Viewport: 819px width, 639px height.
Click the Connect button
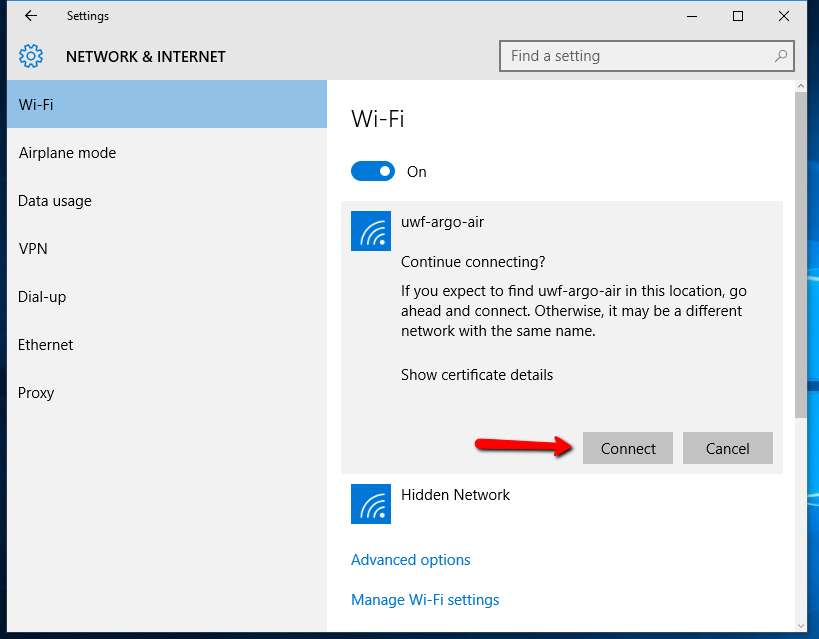[628, 448]
